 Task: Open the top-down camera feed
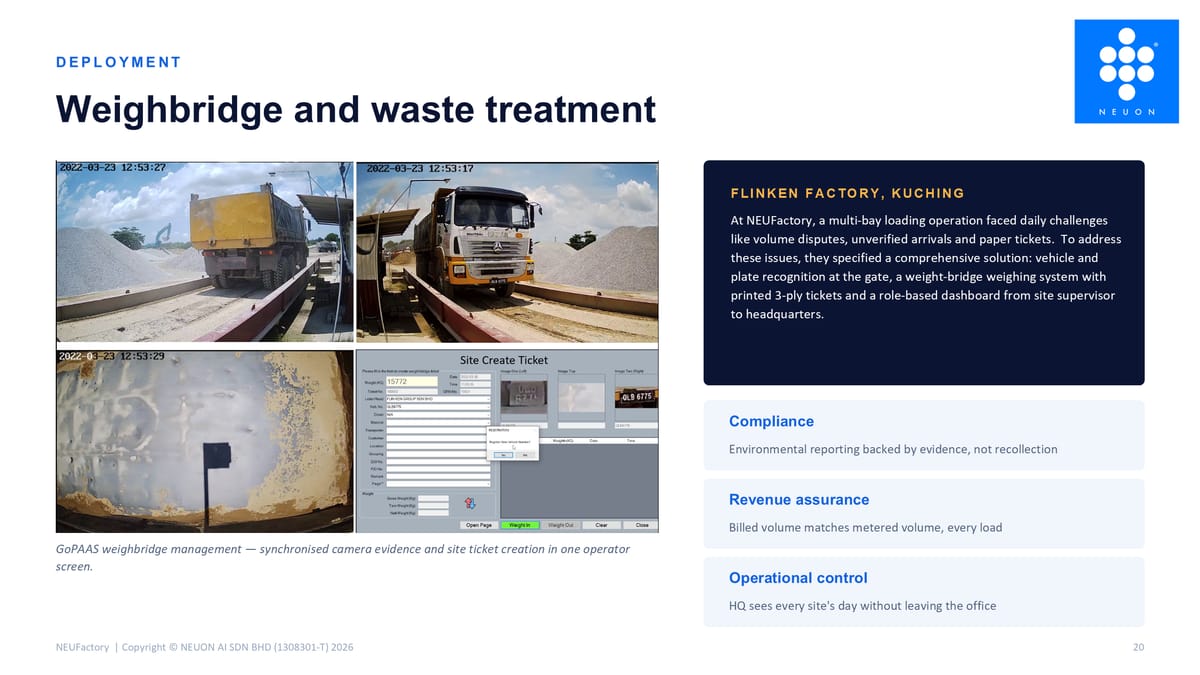pos(204,440)
